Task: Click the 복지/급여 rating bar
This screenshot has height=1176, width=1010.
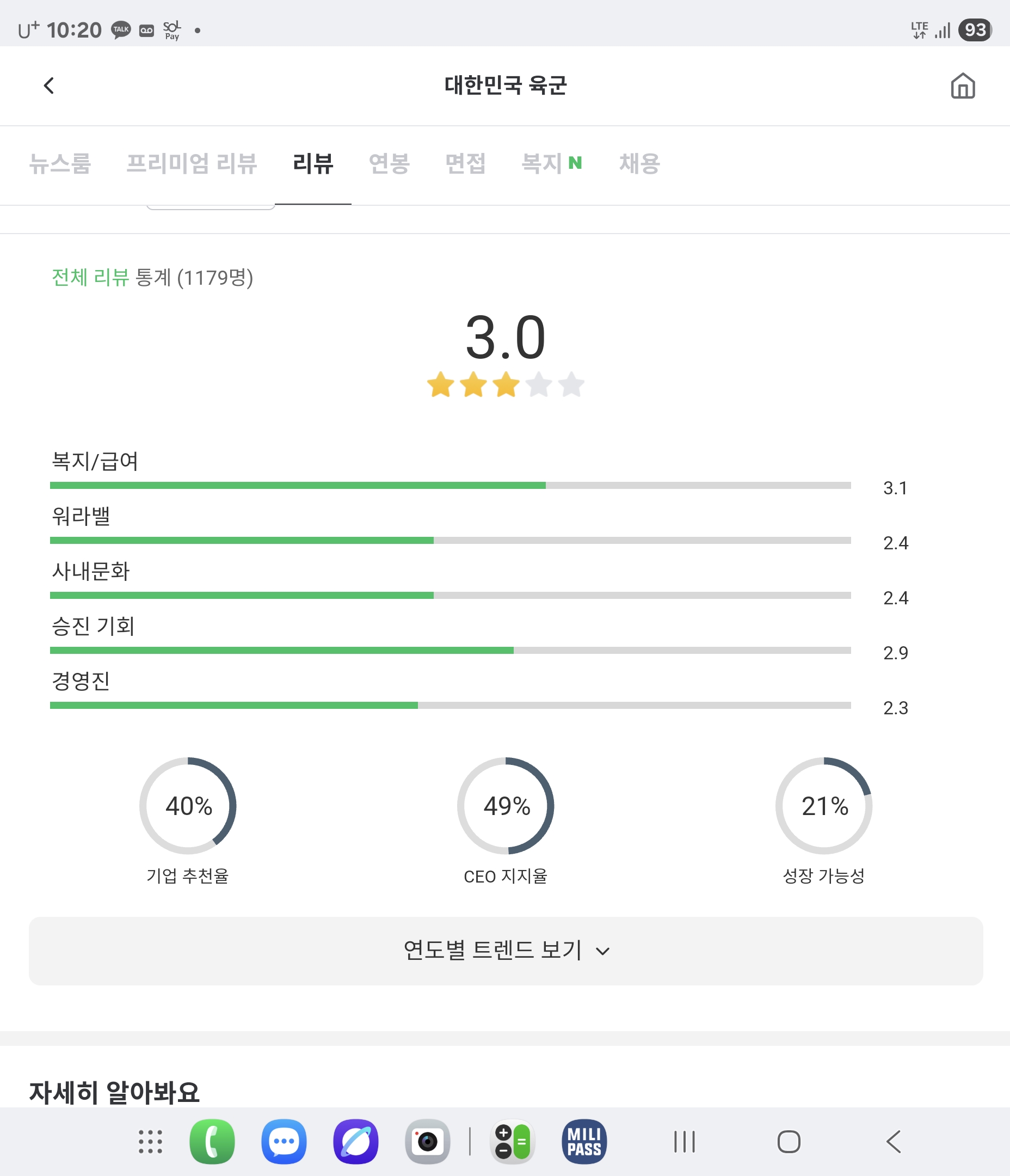Action: click(451, 485)
